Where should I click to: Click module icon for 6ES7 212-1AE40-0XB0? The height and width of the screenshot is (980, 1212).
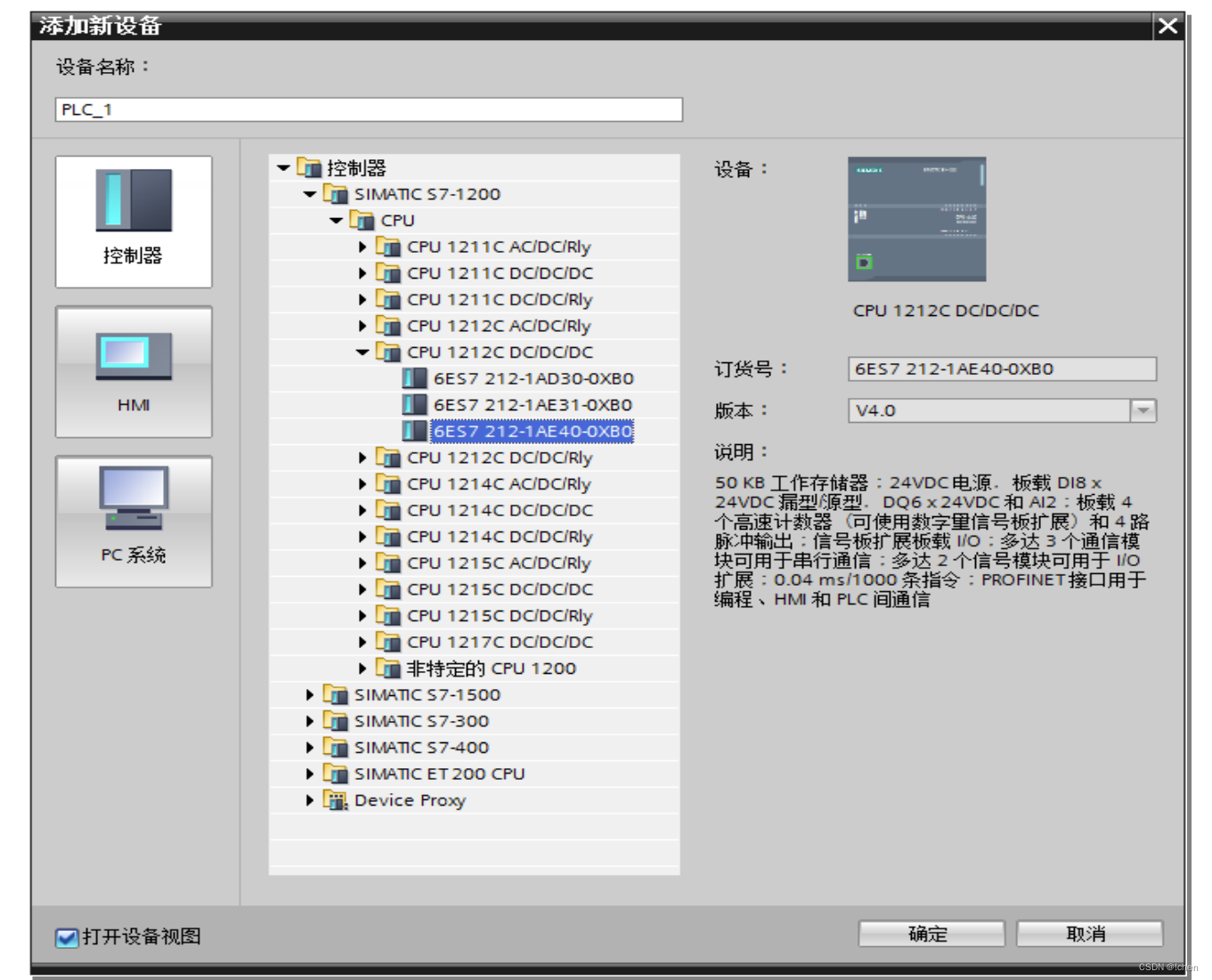[415, 431]
